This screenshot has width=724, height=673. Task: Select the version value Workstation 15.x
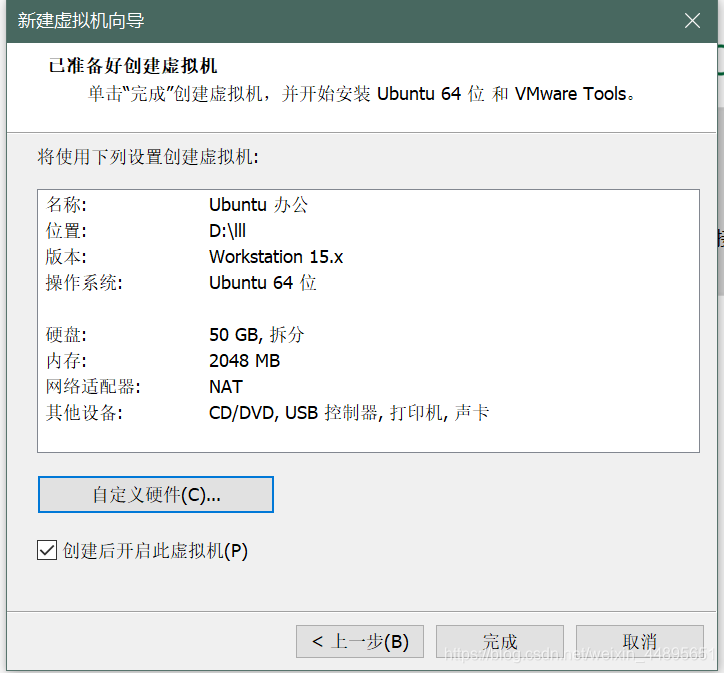276,256
